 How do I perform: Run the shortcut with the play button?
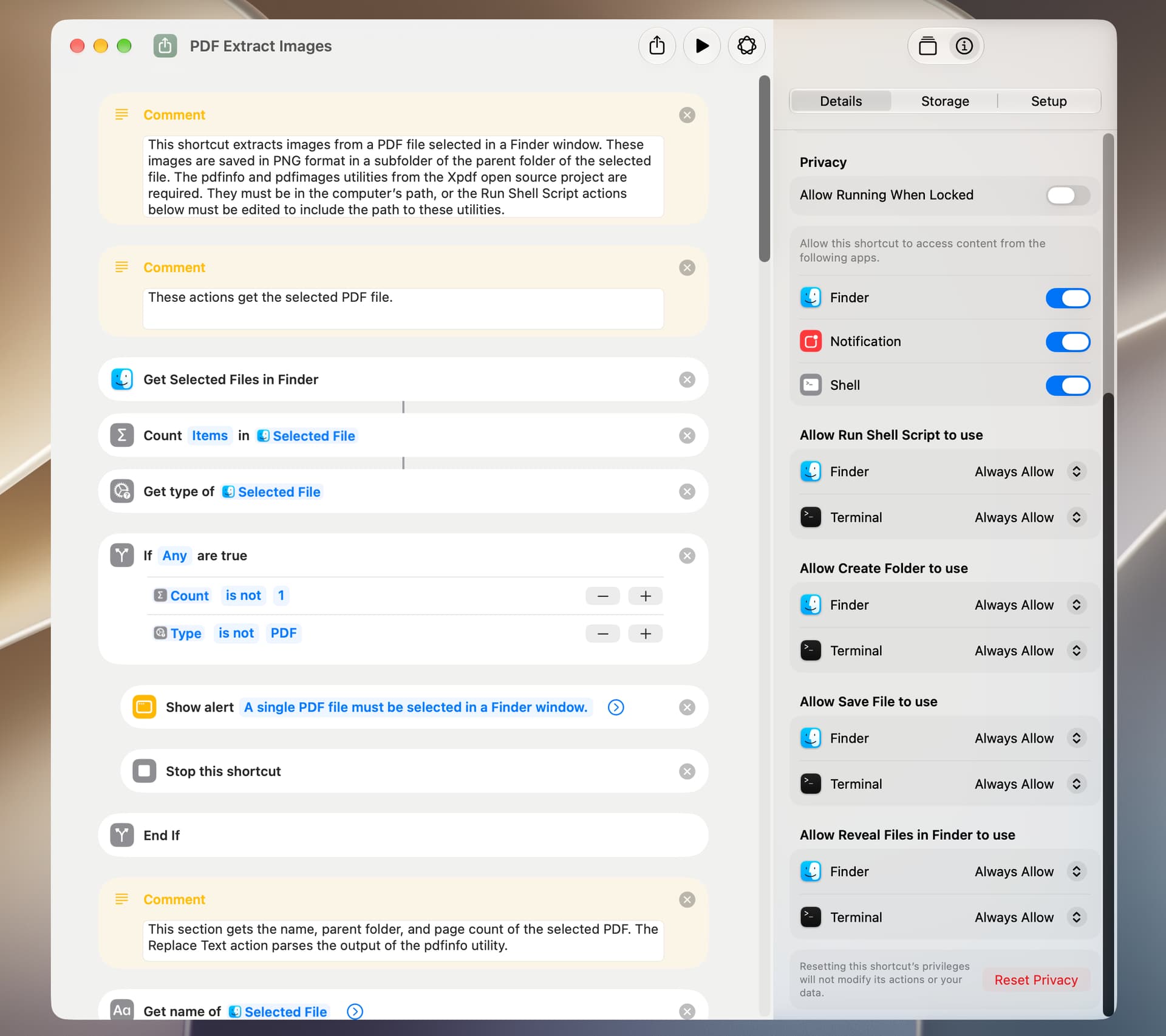[701, 46]
